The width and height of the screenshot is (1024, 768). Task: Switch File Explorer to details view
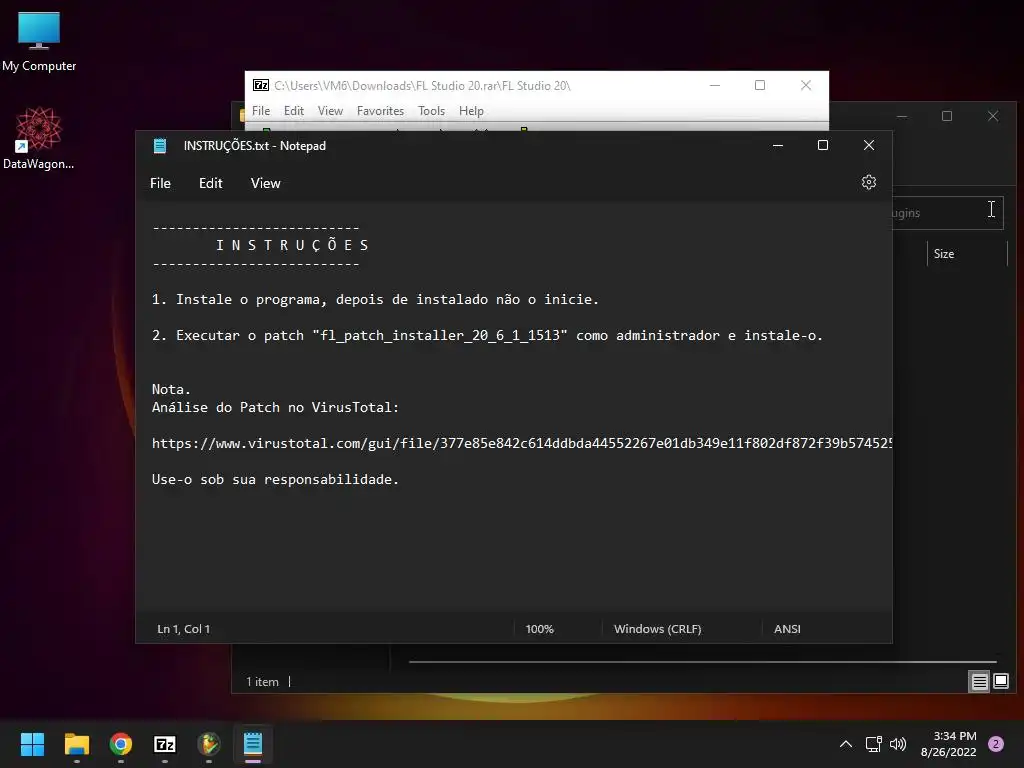(x=979, y=682)
